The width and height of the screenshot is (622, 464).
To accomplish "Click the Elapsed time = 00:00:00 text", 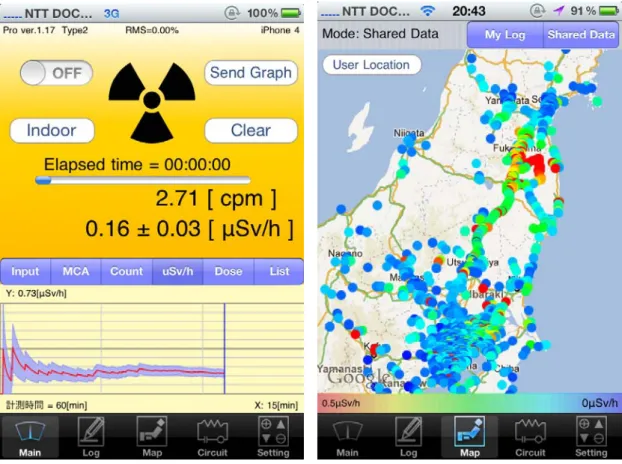I will [137, 165].
